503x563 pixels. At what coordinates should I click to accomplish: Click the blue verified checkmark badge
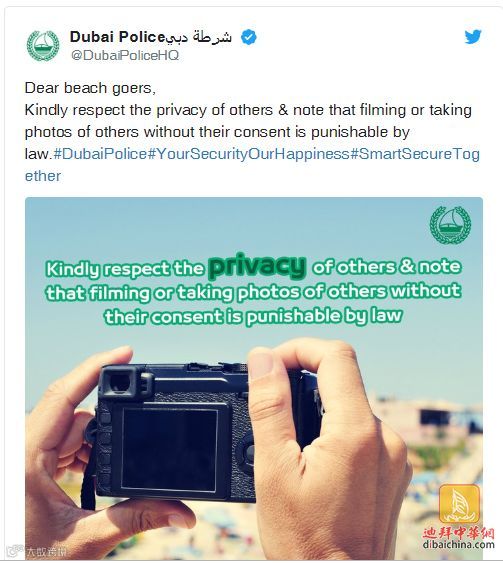(248, 37)
